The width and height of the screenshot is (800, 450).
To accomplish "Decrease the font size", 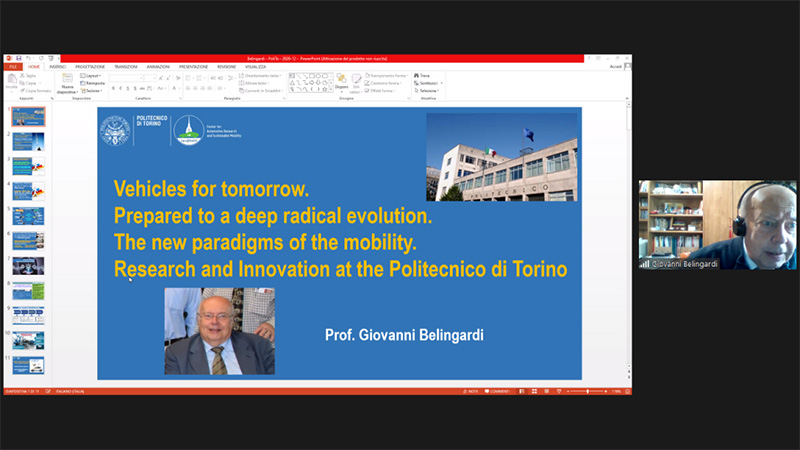I will tap(168, 78).
